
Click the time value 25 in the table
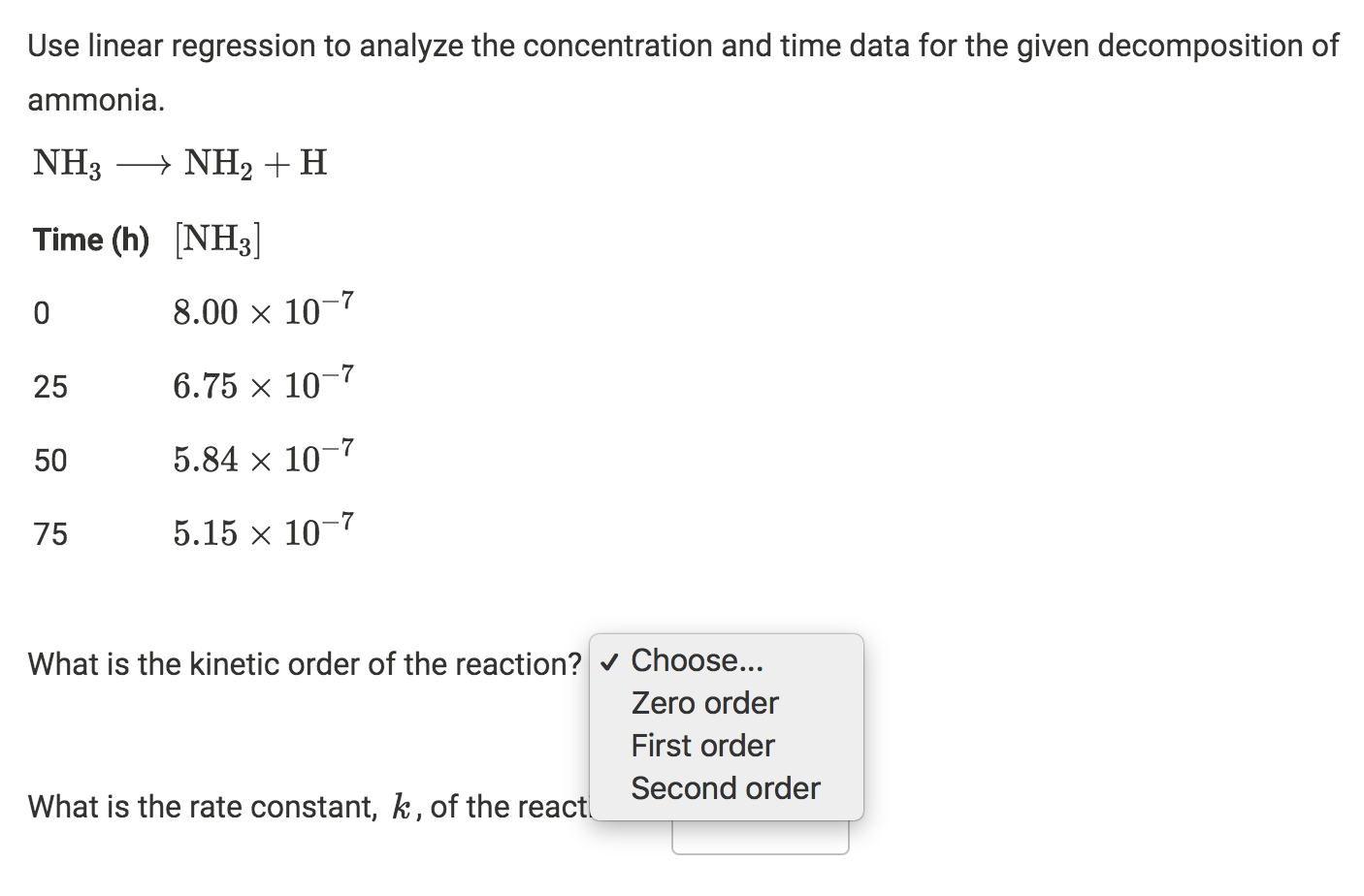click(x=50, y=386)
